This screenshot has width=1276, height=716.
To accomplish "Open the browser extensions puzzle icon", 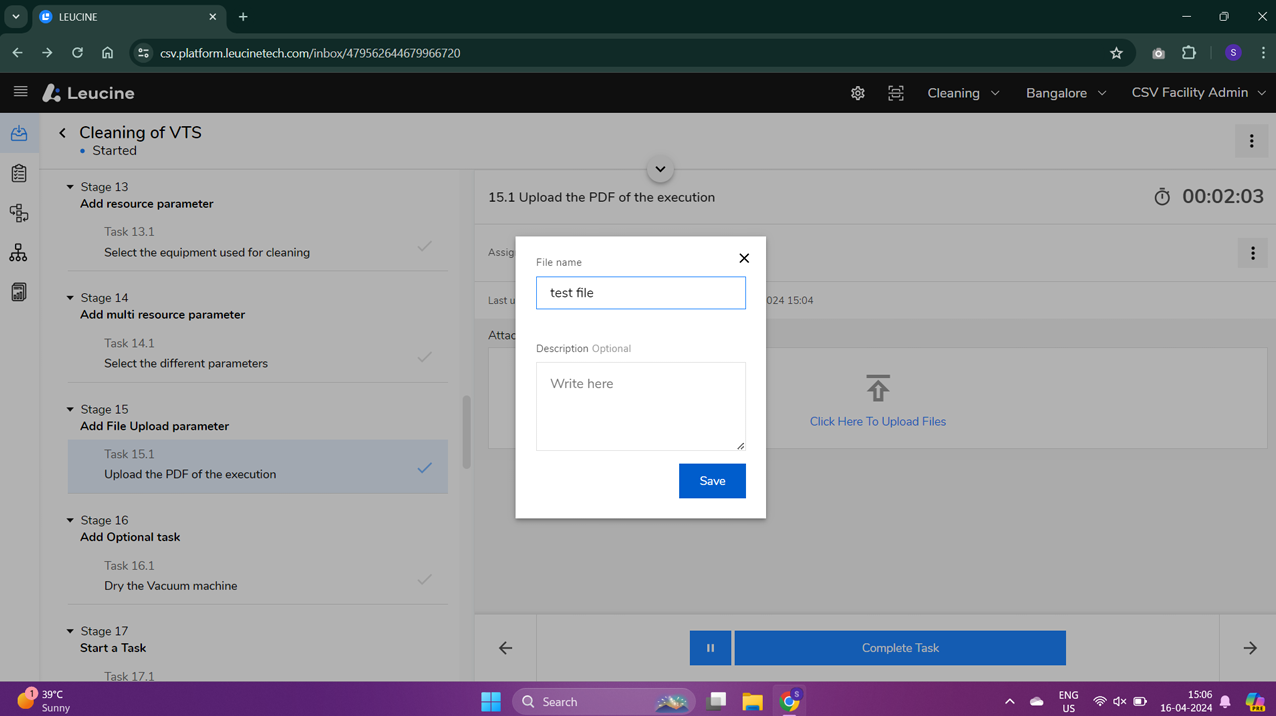I will pos(1189,53).
